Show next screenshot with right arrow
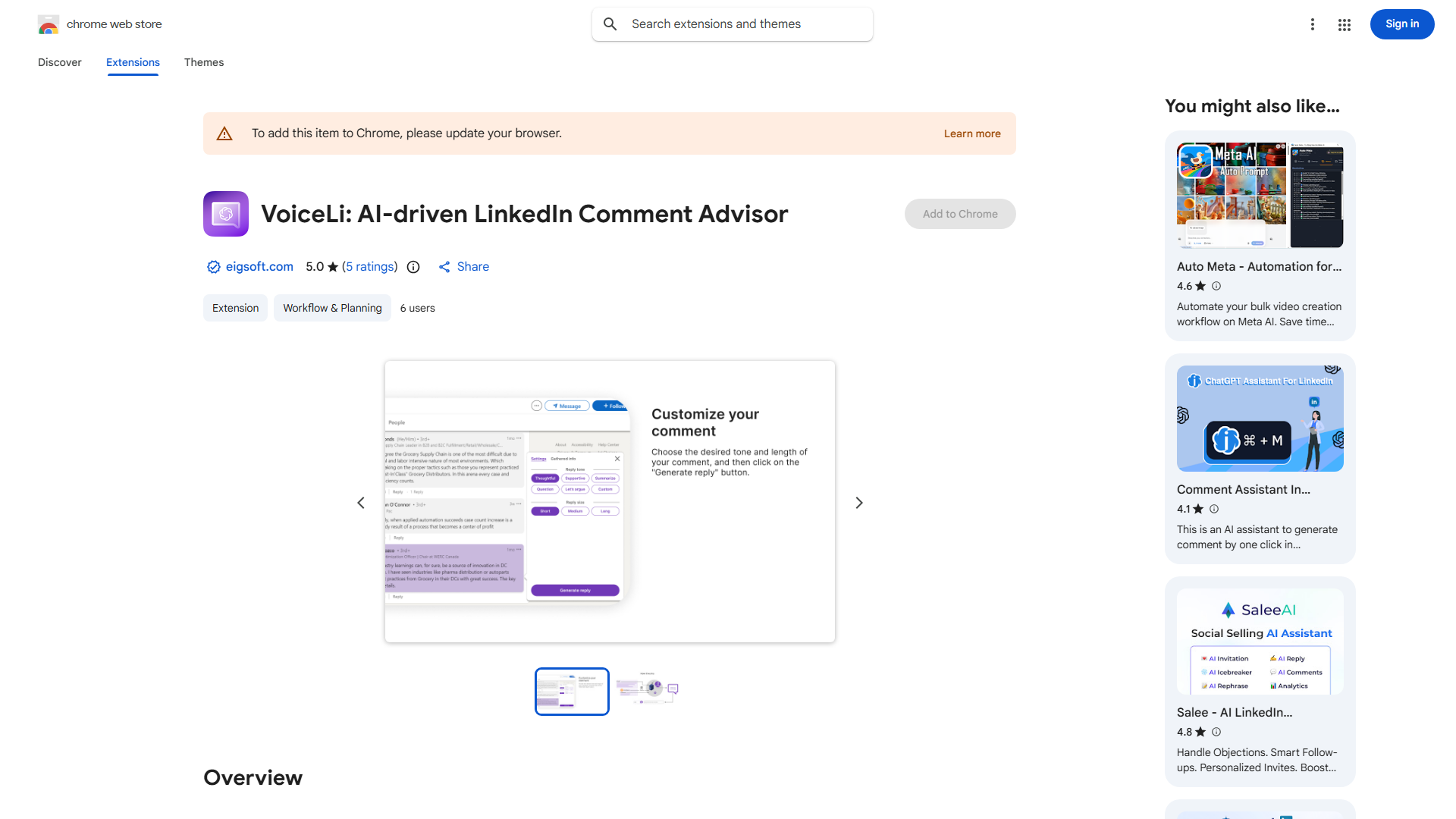This screenshot has height=819, width=1456. [x=858, y=503]
